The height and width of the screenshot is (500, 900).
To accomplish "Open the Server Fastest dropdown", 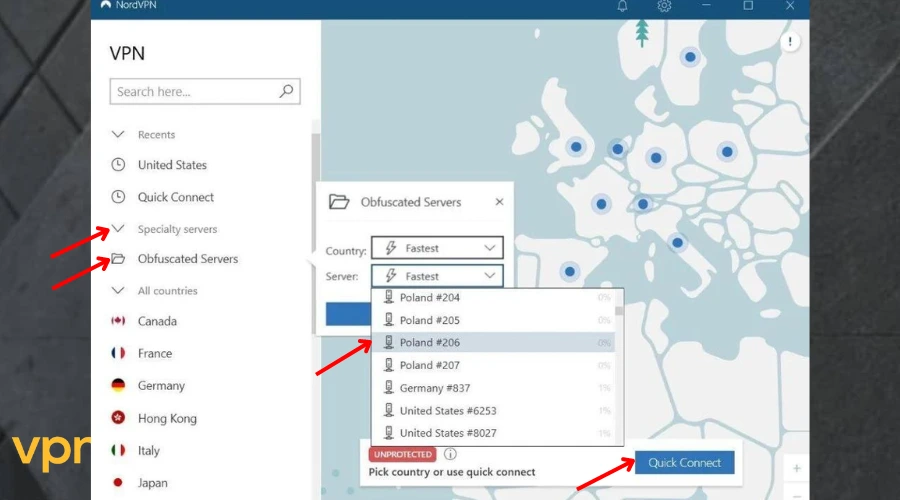I will tap(437, 276).
